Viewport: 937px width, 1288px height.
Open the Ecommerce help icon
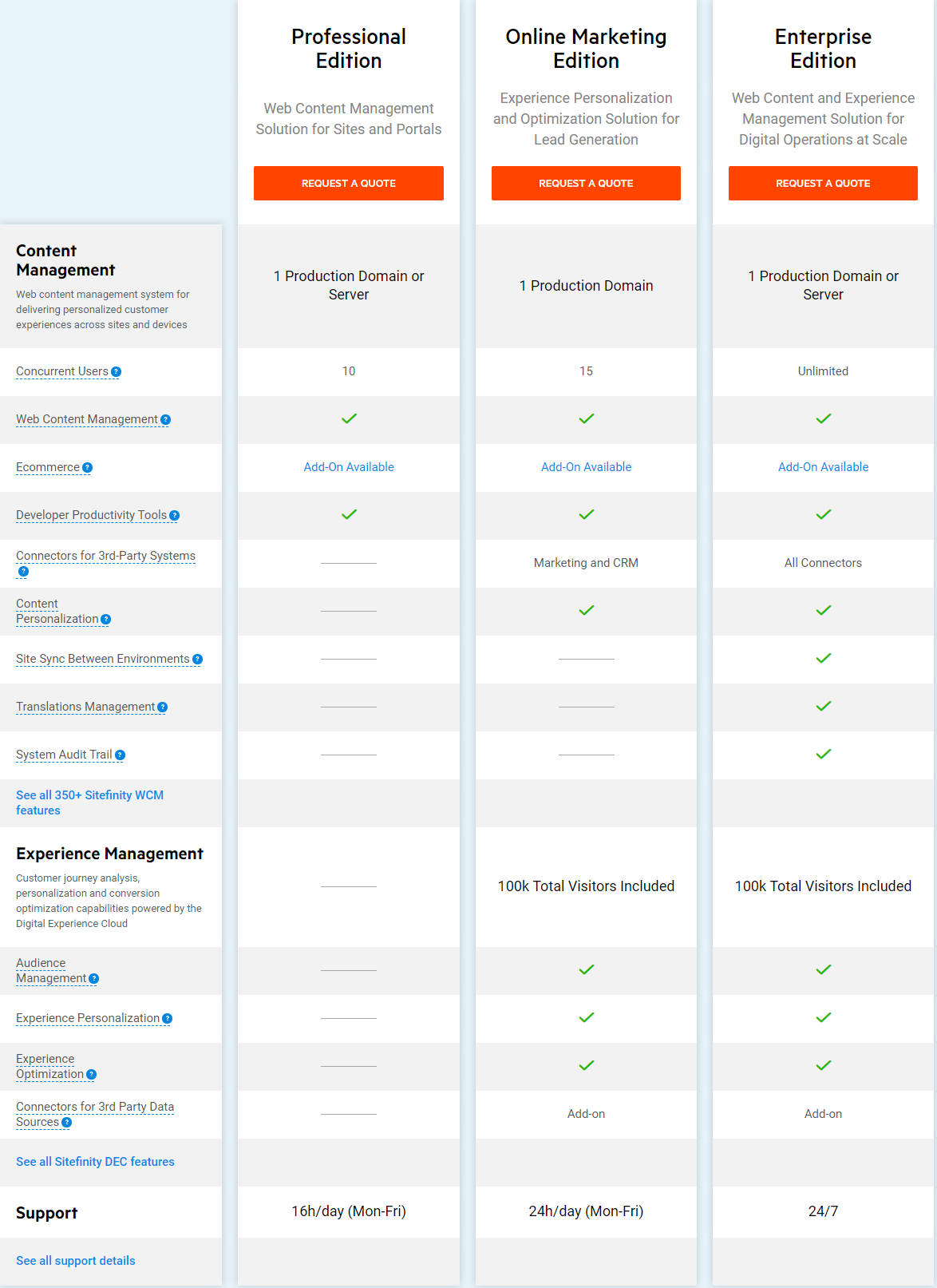tap(88, 467)
